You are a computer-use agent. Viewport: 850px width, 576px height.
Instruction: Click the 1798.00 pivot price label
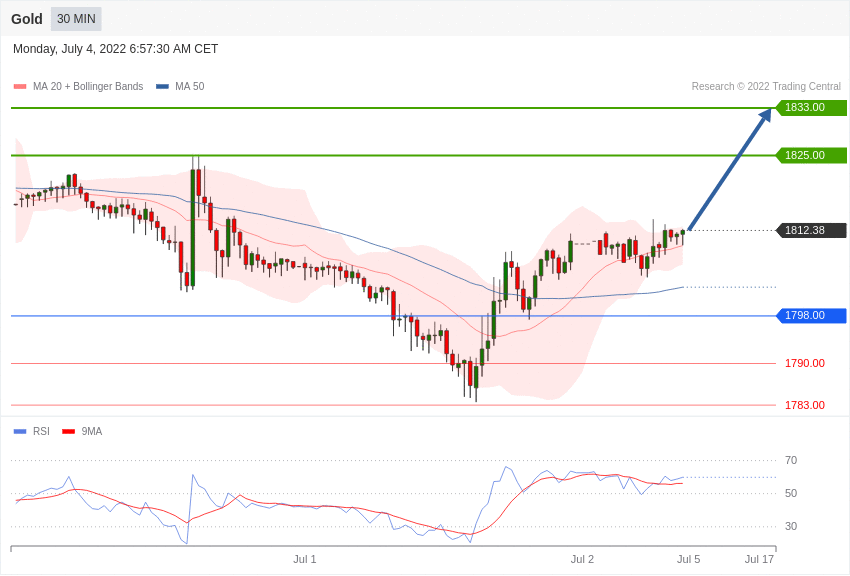pyautogui.click(x=811, y=315)
